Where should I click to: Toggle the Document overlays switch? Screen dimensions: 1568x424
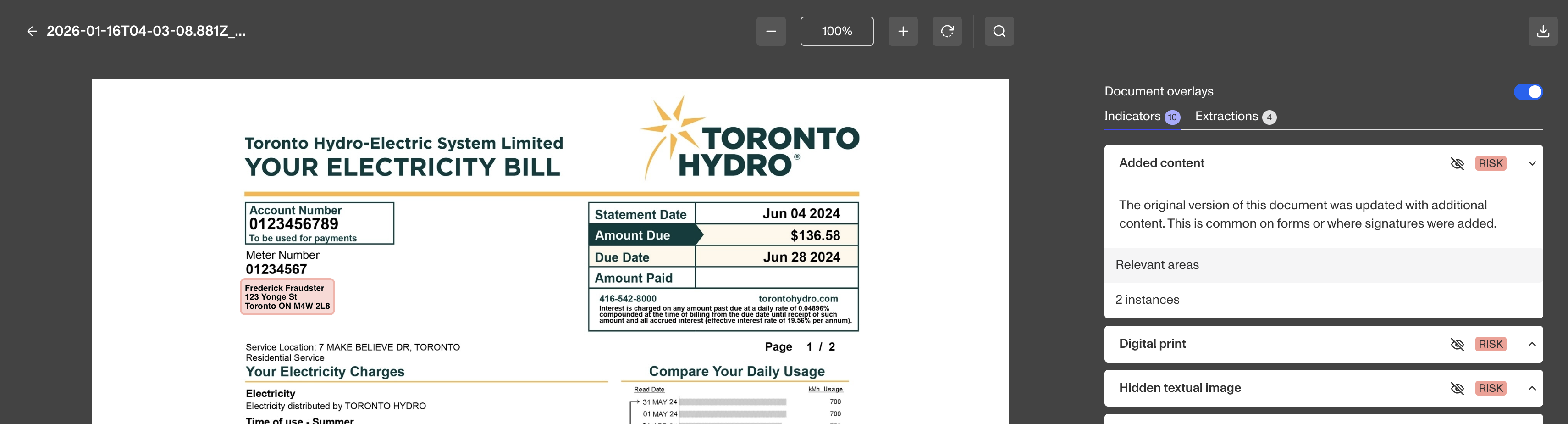point(1528,91)
